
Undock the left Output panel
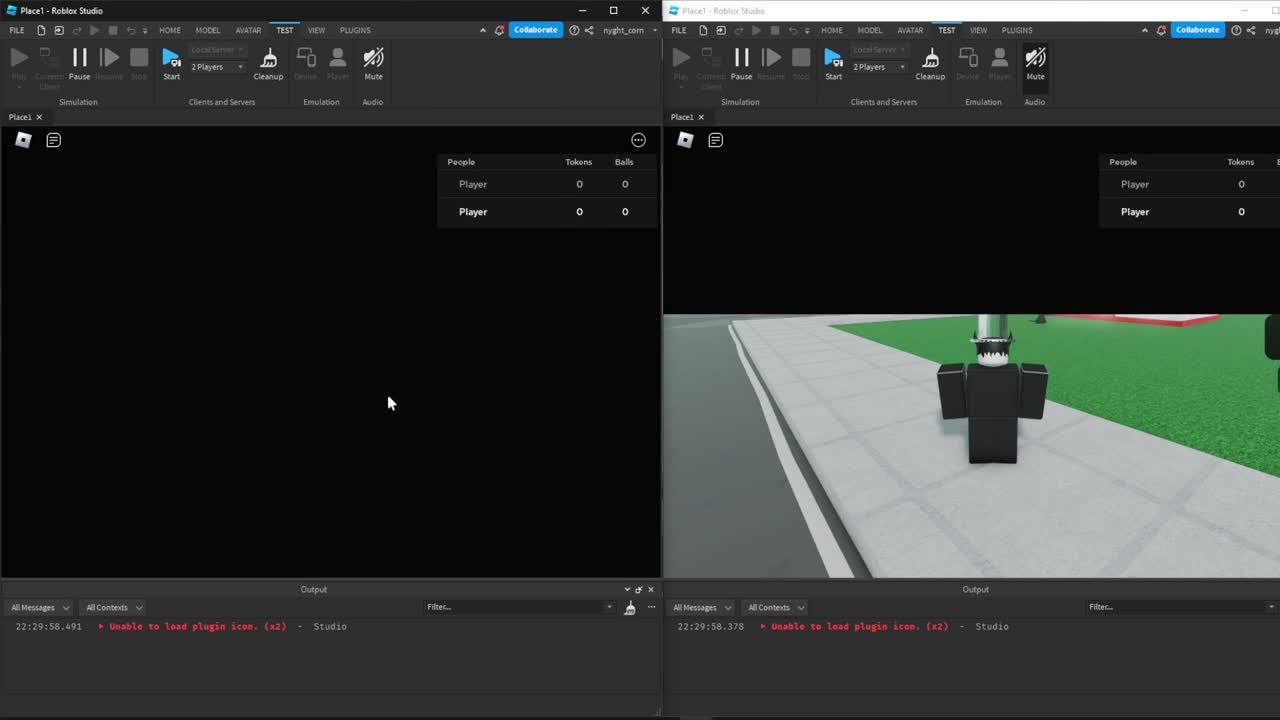[639, 589]
